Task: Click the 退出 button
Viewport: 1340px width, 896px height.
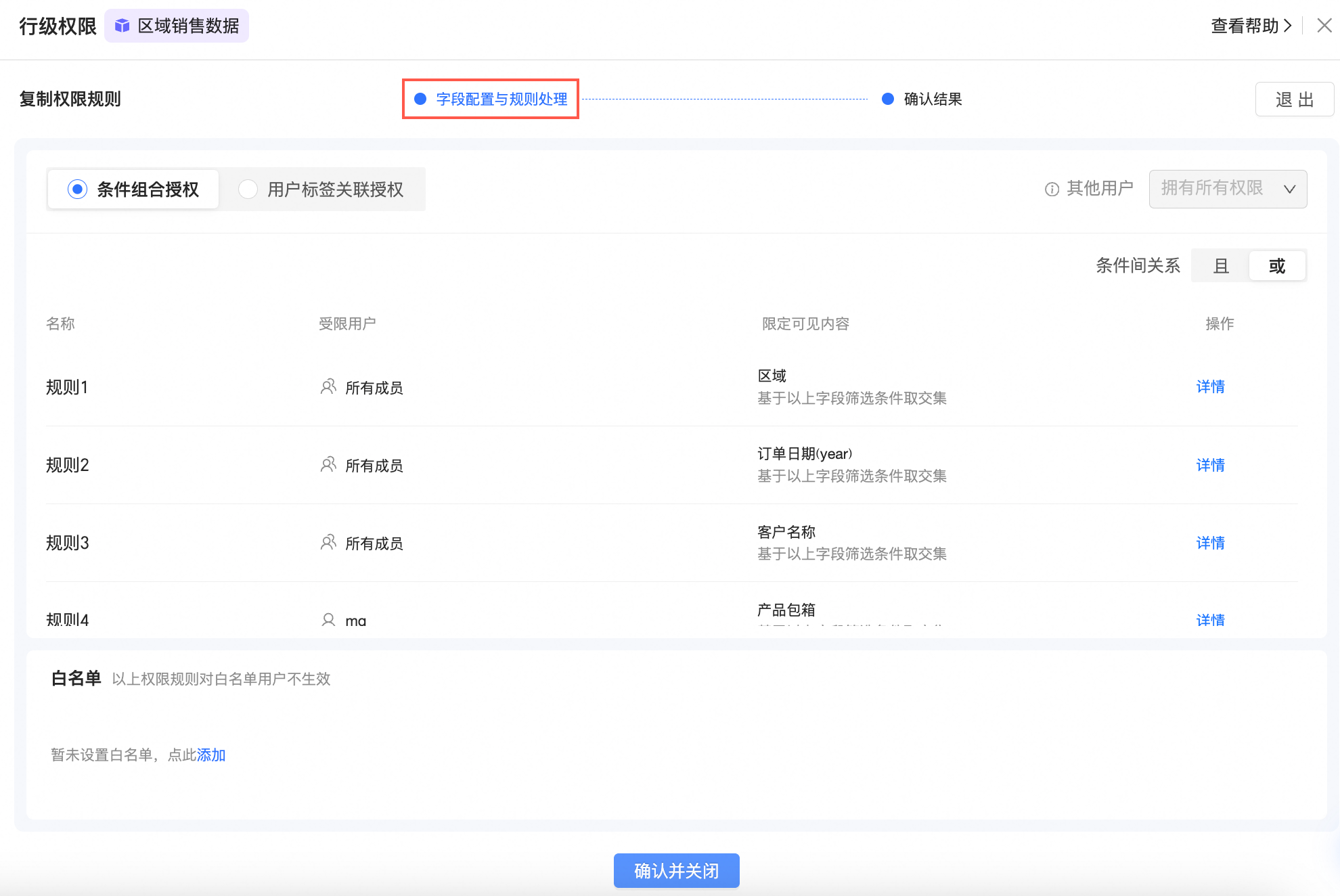Action: point(1294,99)
